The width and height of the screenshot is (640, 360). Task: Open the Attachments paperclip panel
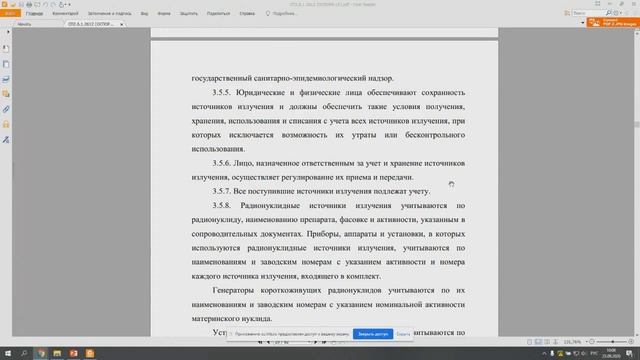(x=6, y=109)
